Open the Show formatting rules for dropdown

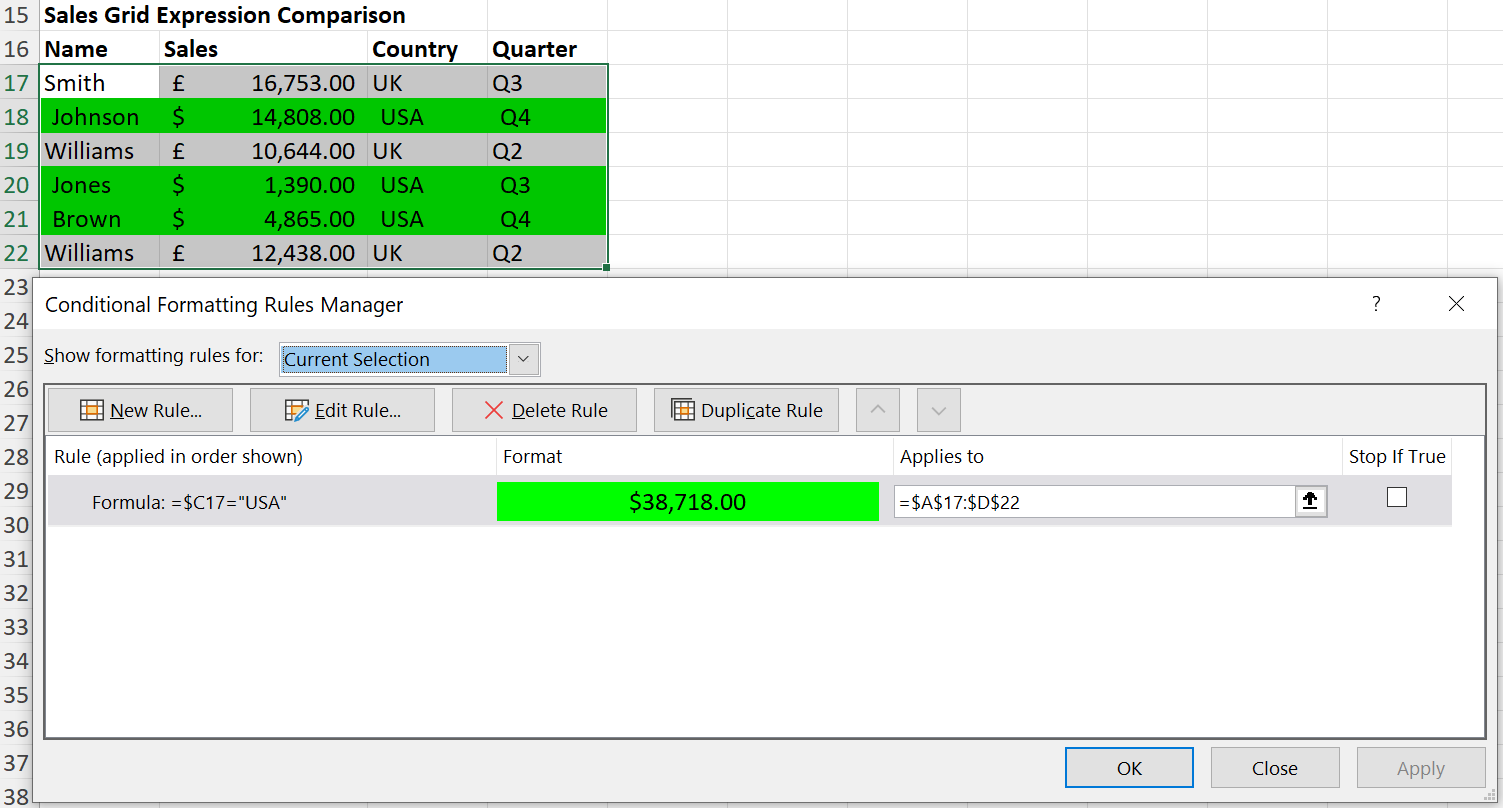[x=524, y=359]
